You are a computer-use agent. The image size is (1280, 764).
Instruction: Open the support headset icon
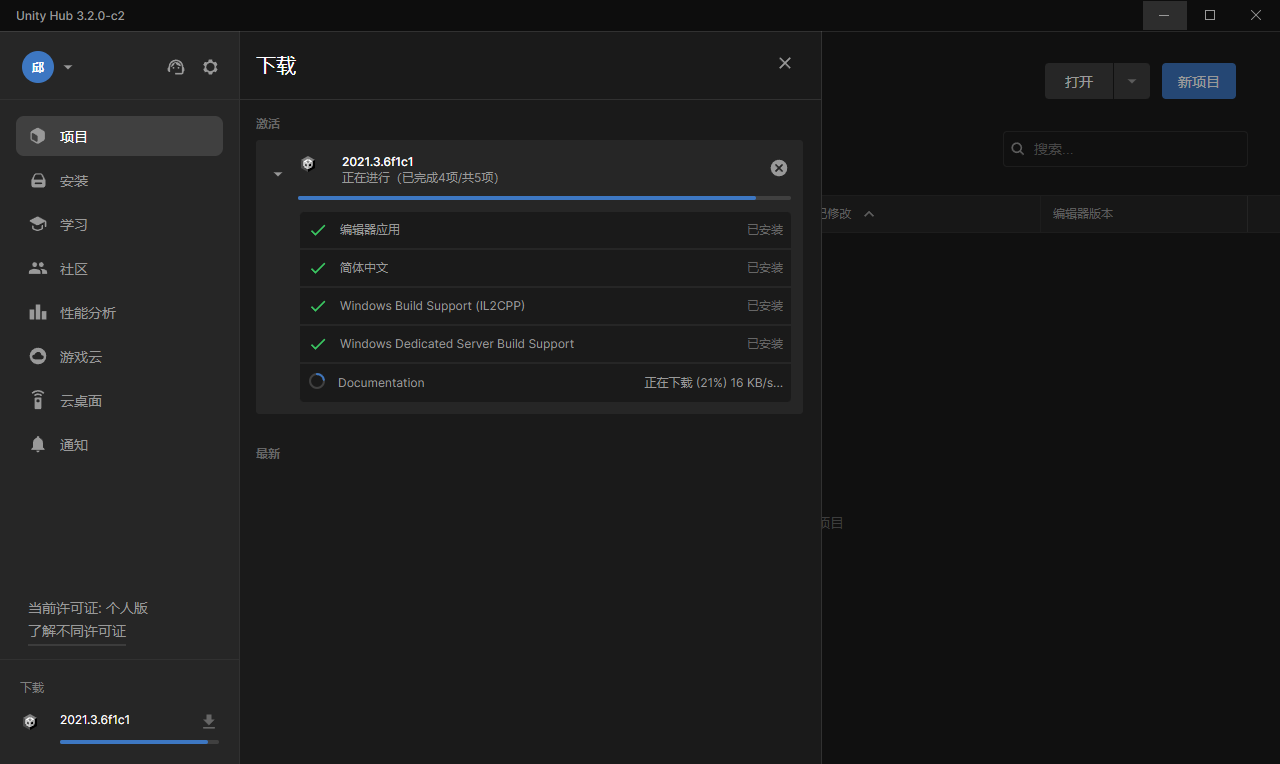click(176, 67)
